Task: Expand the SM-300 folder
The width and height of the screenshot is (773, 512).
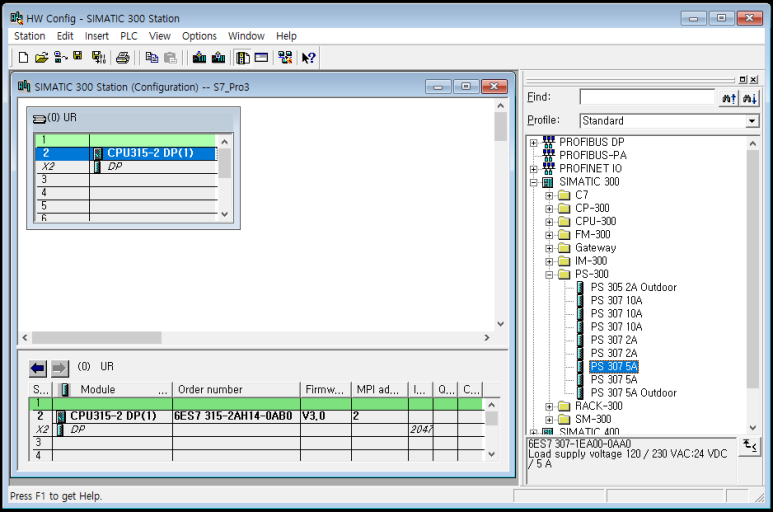Action: point(549,420)
